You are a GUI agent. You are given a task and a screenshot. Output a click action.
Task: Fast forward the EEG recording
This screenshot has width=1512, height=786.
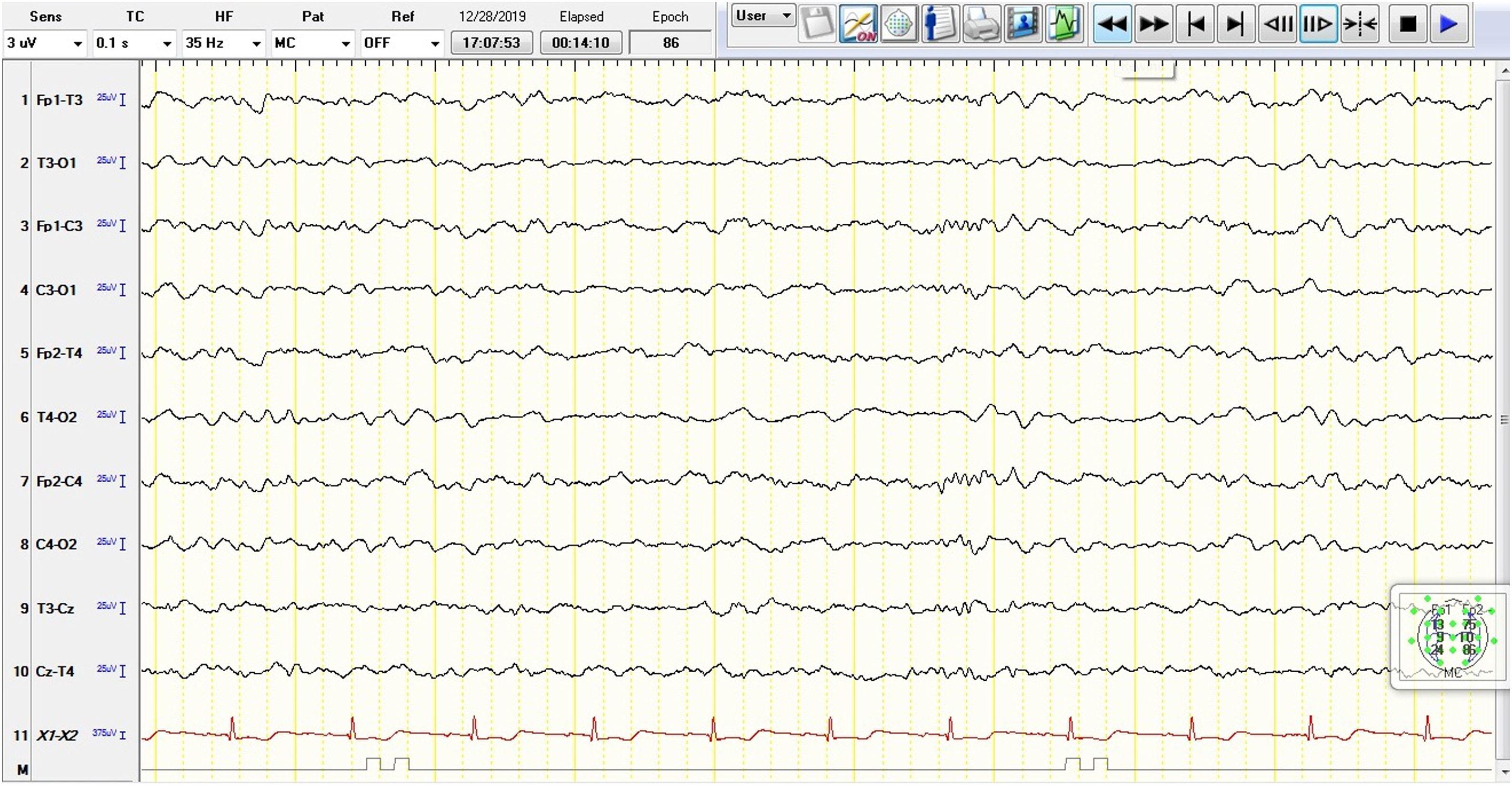[1153, 24]
